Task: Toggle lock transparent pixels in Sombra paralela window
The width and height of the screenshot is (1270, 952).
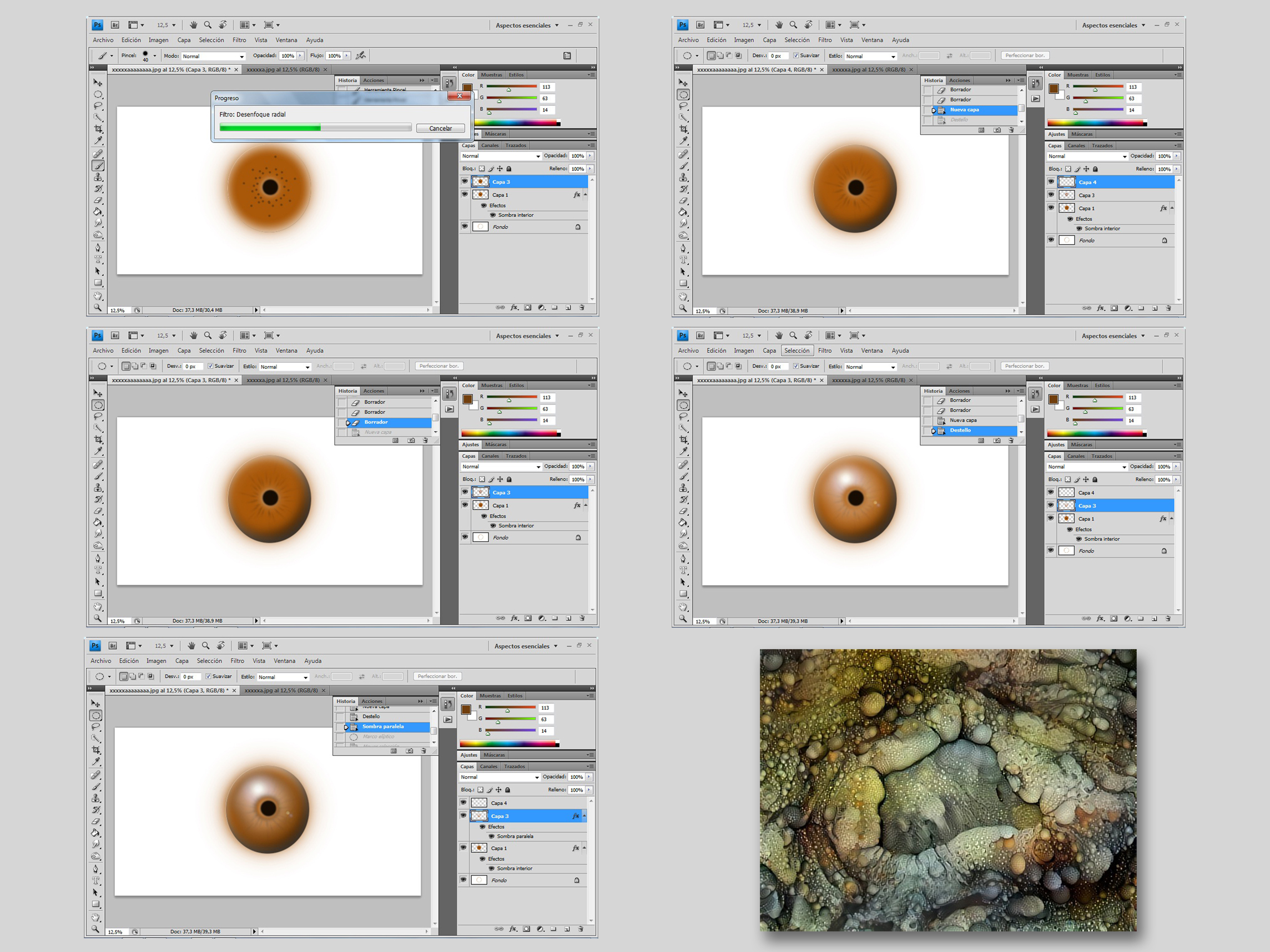Action: coord(481,789)
